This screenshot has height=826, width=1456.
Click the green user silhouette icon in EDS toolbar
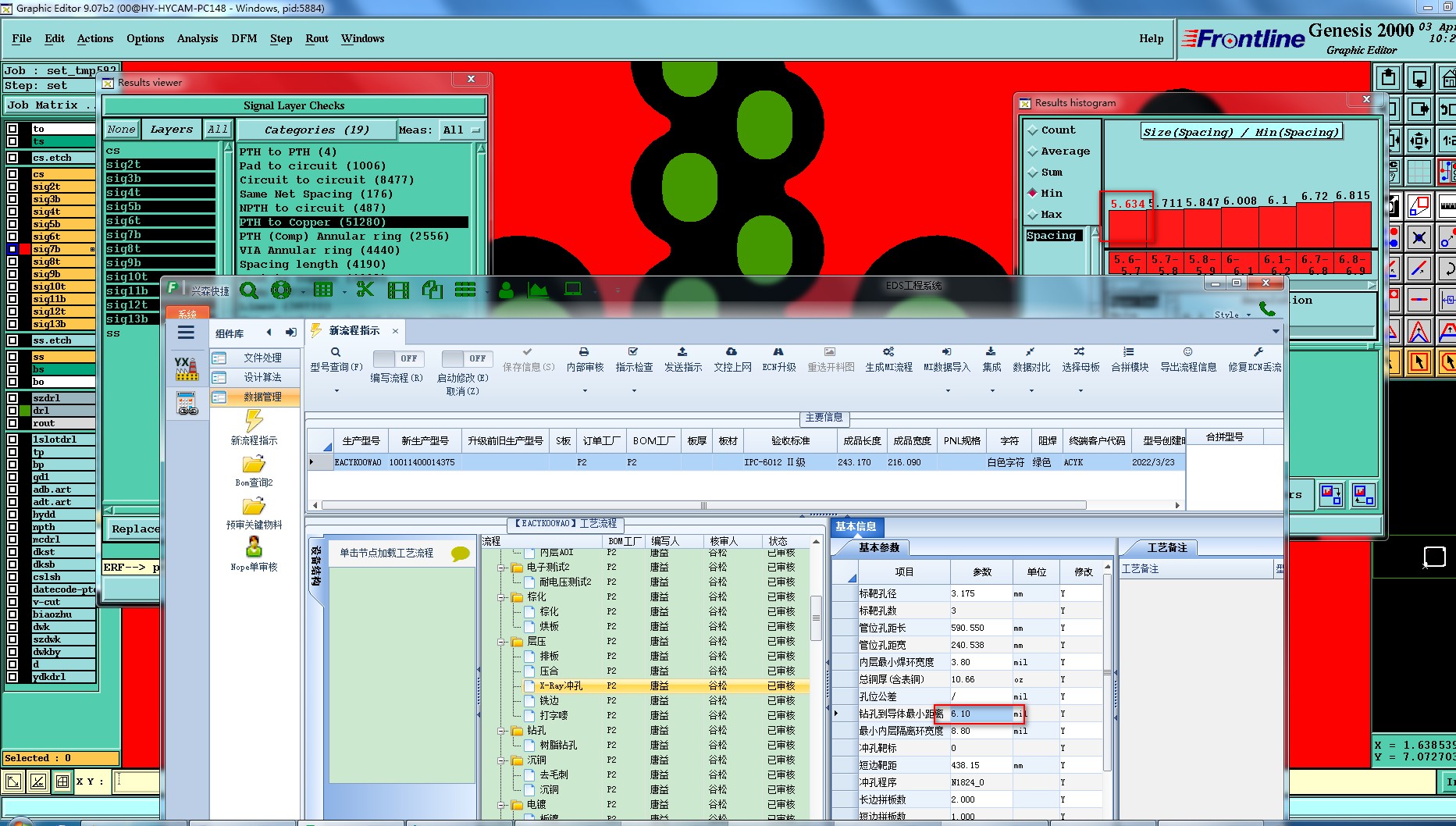pyautogui.click(x=506, y=290)
